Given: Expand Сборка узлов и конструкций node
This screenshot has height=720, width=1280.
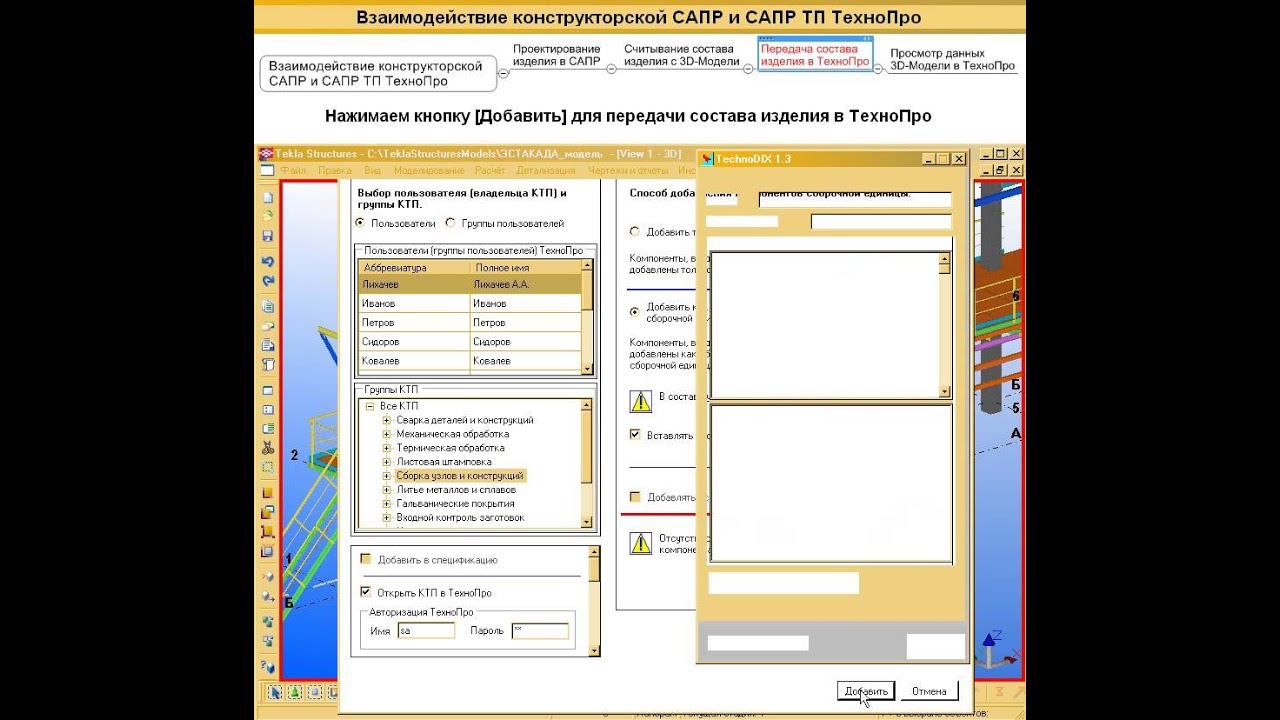Looking at the screenshot, I should tap(386, 476).
